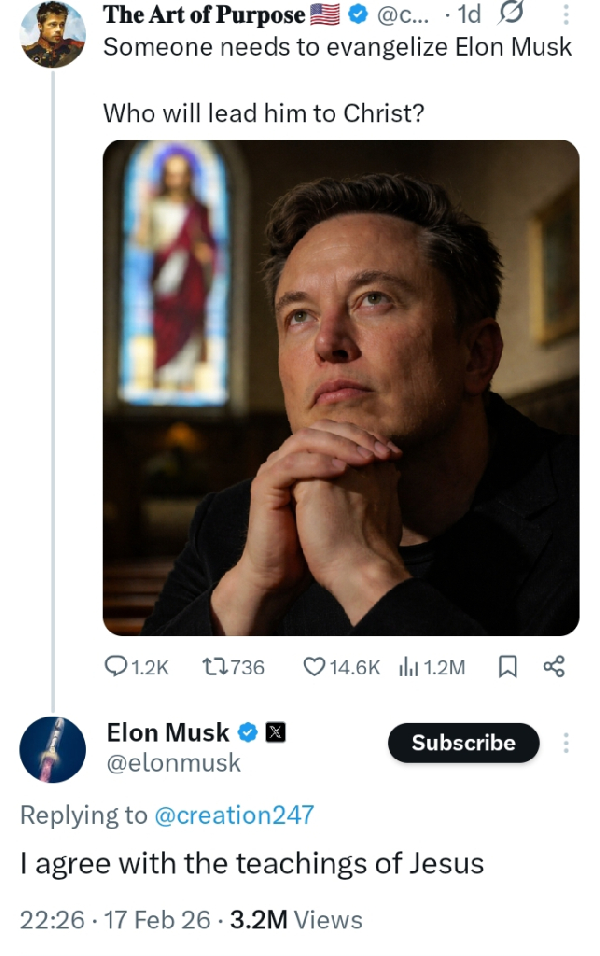Viewport: 600px width, 956px height.
Task: Bookmark The Art of Purpose post
Action: 506,667
